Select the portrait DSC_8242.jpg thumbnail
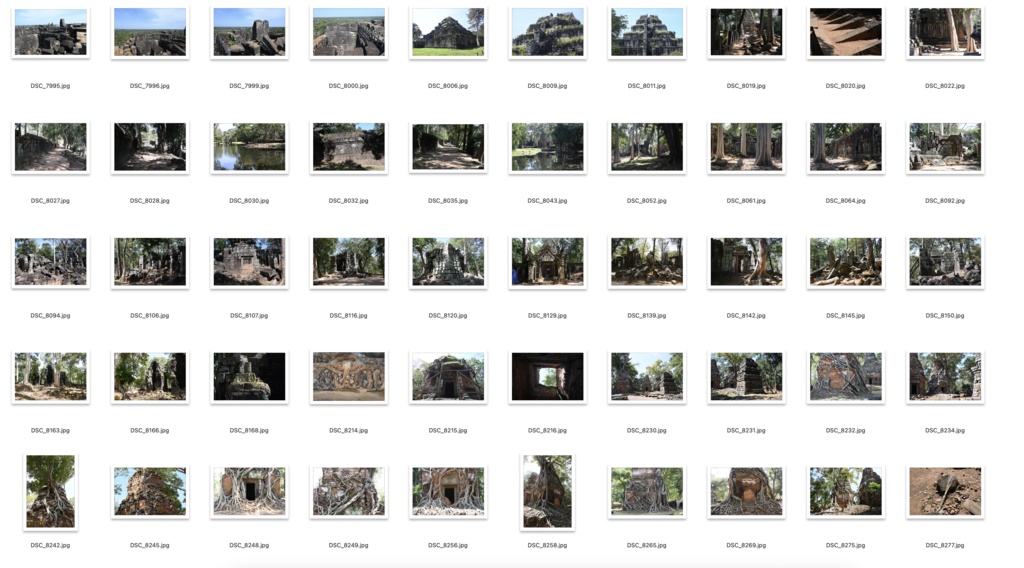This screenshot has width=1024, height=568. (x=50, y=492)
